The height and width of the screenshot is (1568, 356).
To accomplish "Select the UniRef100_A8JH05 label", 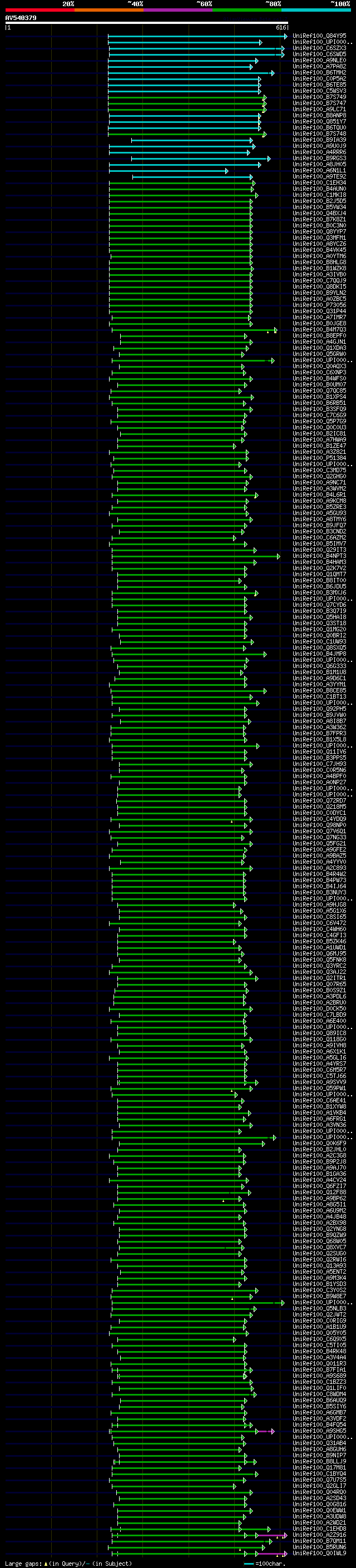I will pyautogui.click(x=319, y=164).
